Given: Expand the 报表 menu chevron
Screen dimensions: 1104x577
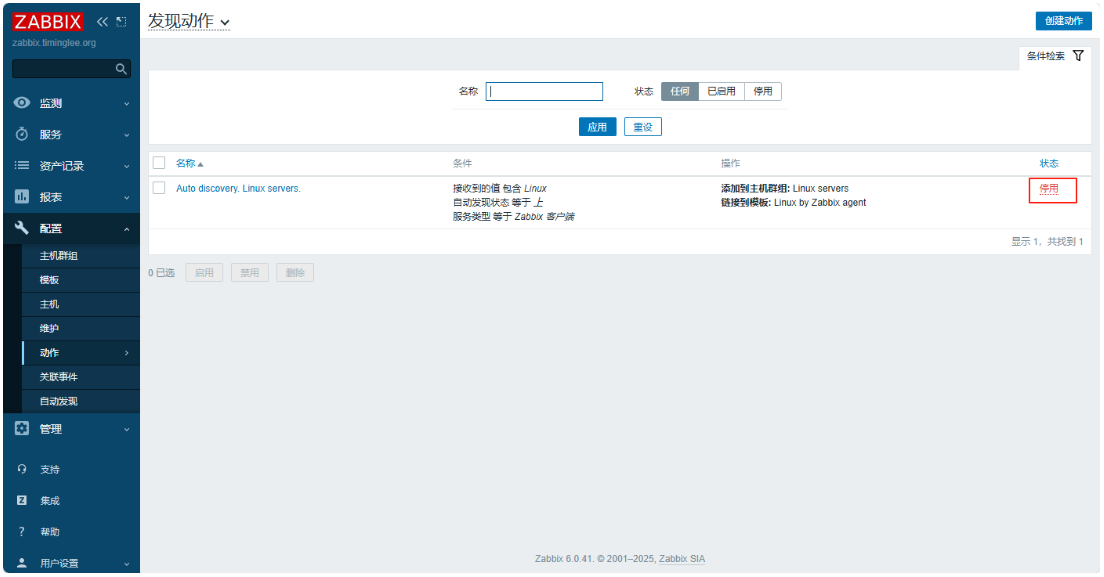Looking at the screenshot, I should [127, 197].
